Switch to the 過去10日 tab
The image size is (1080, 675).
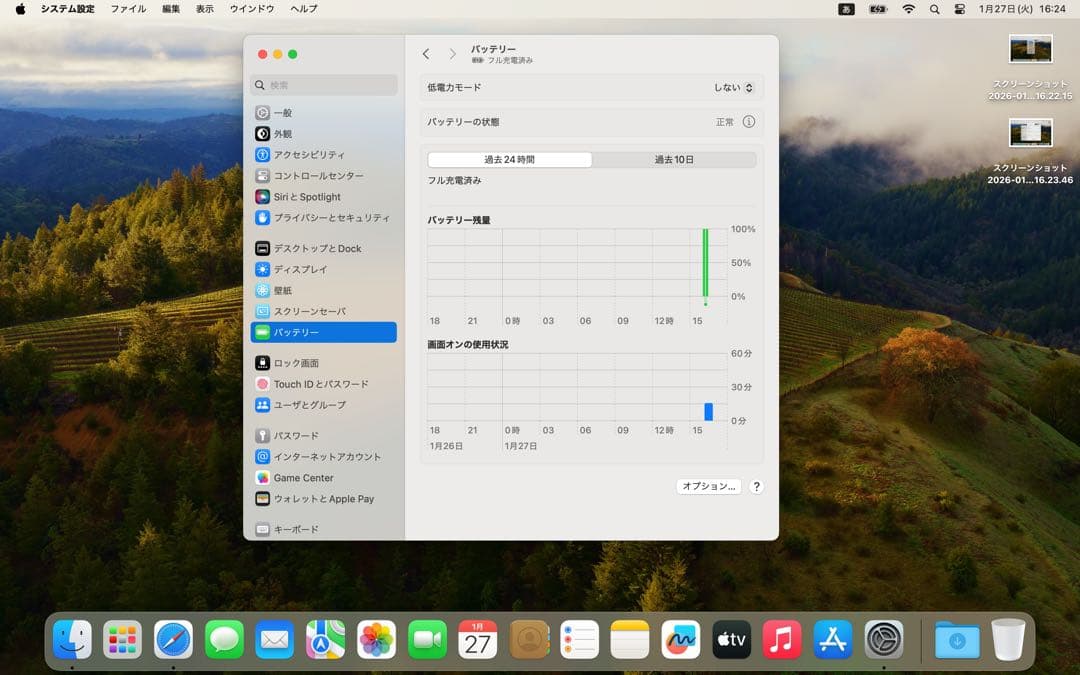[x=675, y=159]
